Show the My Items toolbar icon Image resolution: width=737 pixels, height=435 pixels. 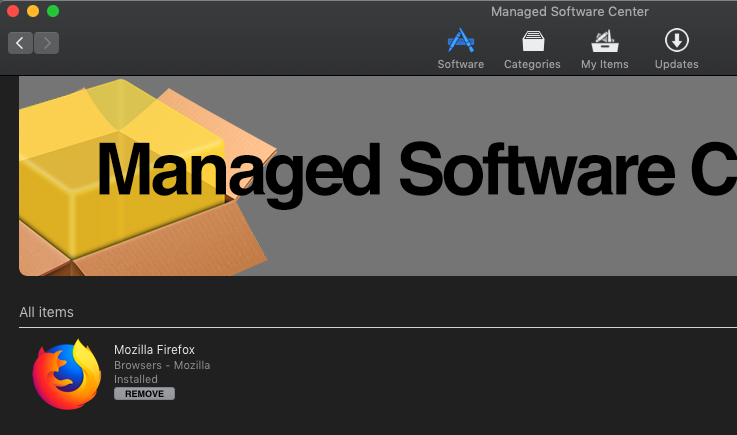click(604, 41)
